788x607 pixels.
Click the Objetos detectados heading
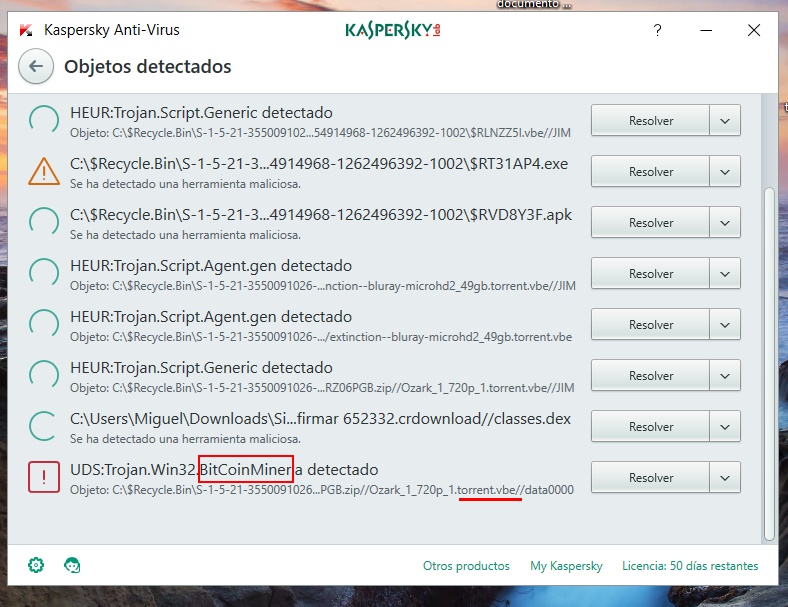[148, 66]
